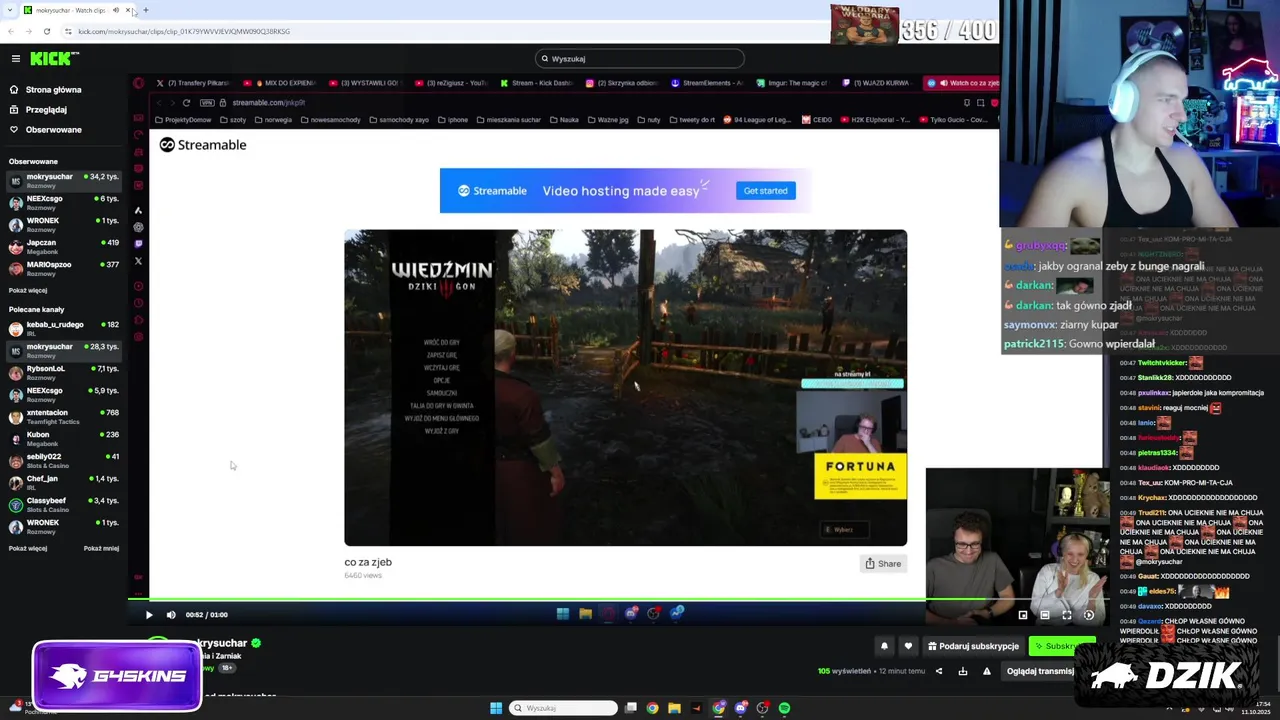Click Share under the Streamable video
Image resolution: width=1280 pixels, height=720 pixels.
tap(883, 564)
